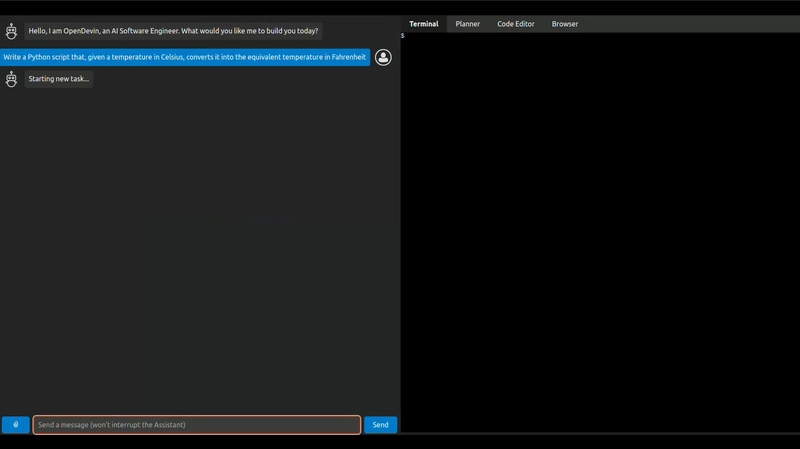Click the Send button

click(380, 425)
